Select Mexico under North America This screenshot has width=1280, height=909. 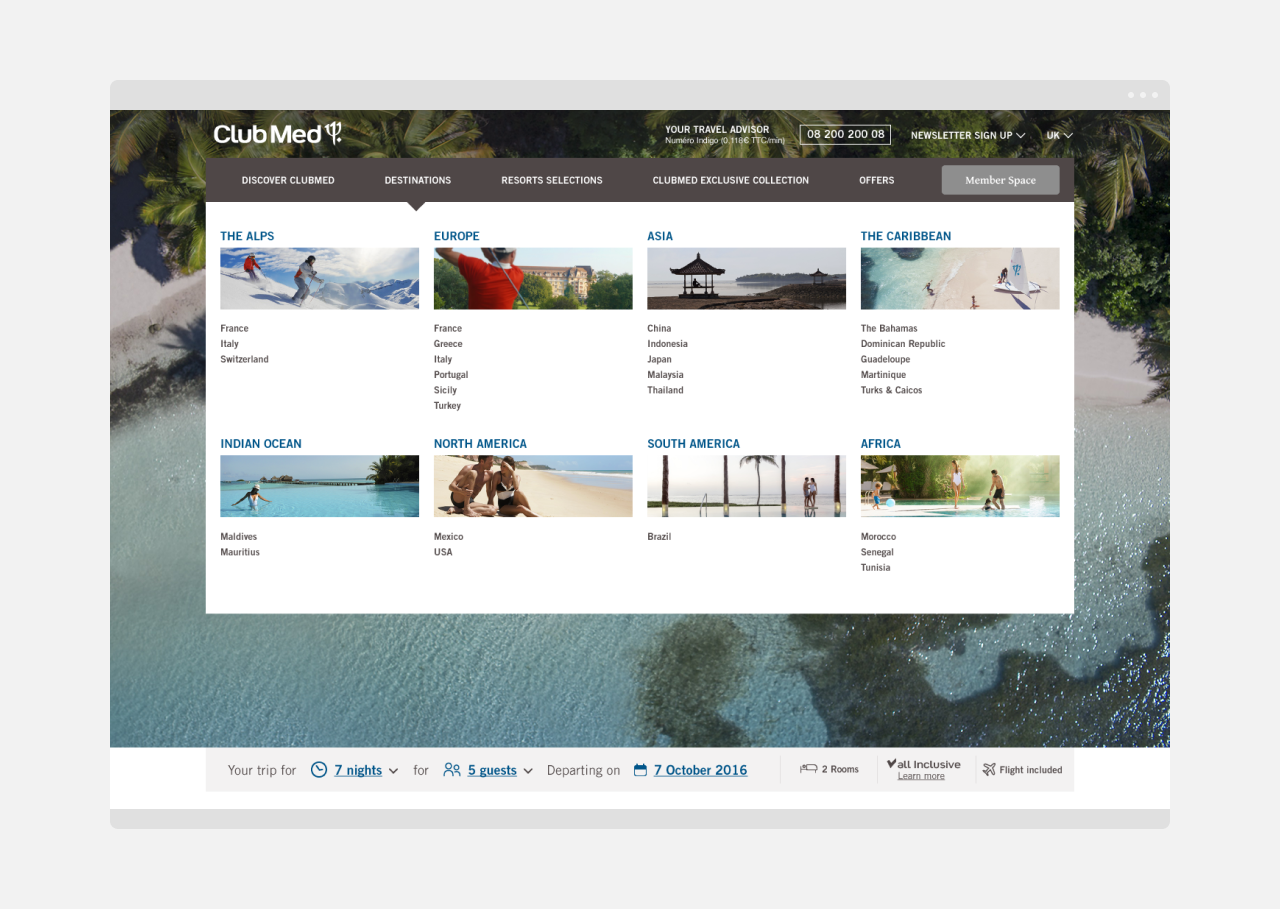(x=449, y=537)
